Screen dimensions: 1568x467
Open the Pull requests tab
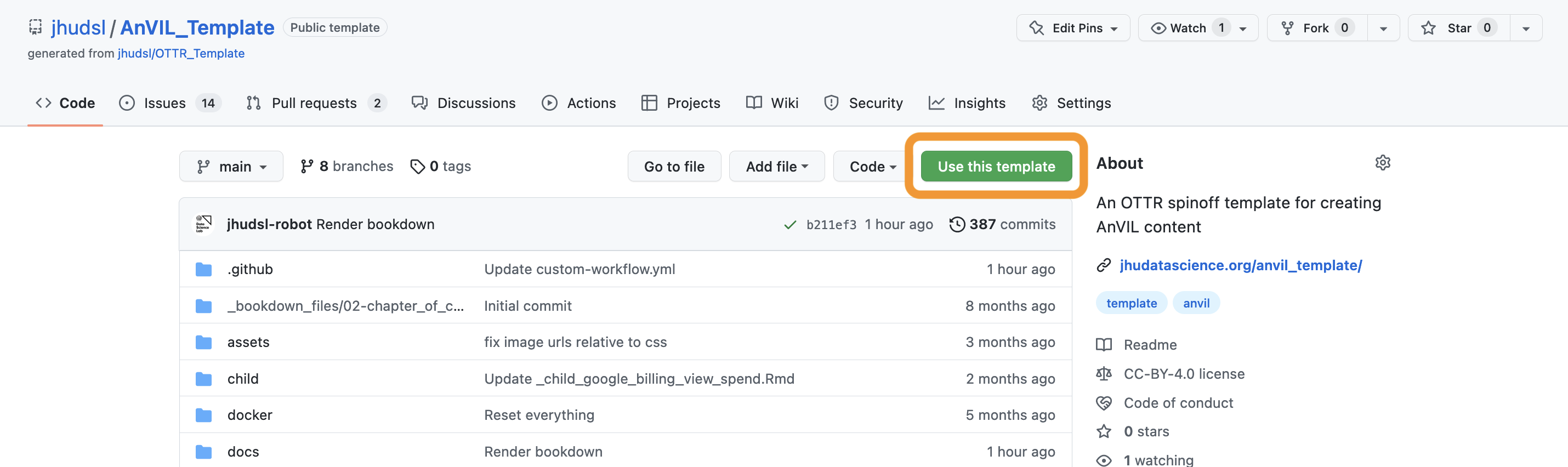316,103
